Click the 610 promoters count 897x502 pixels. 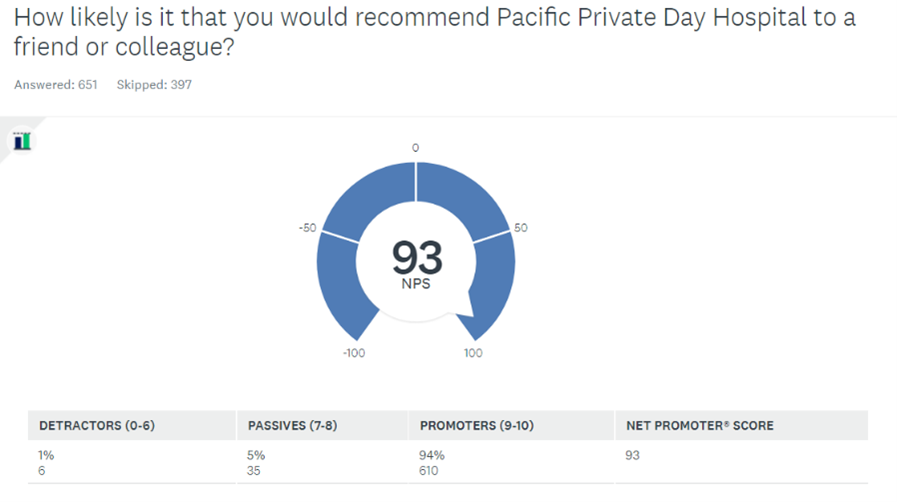click(428, 471)
